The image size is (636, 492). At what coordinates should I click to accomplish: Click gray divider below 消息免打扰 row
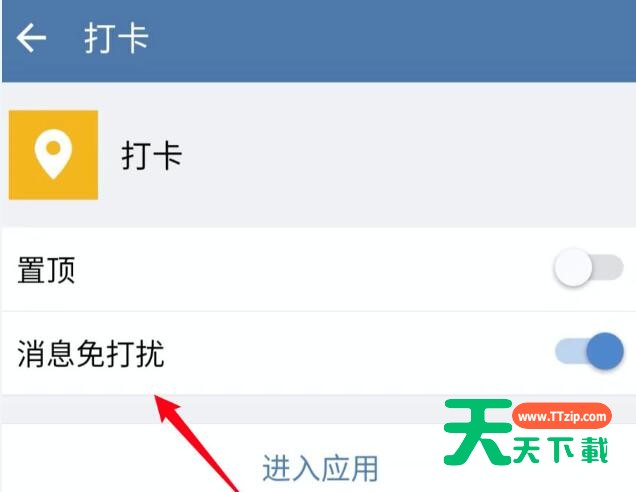pyautogui.click(x=223, y=409)
